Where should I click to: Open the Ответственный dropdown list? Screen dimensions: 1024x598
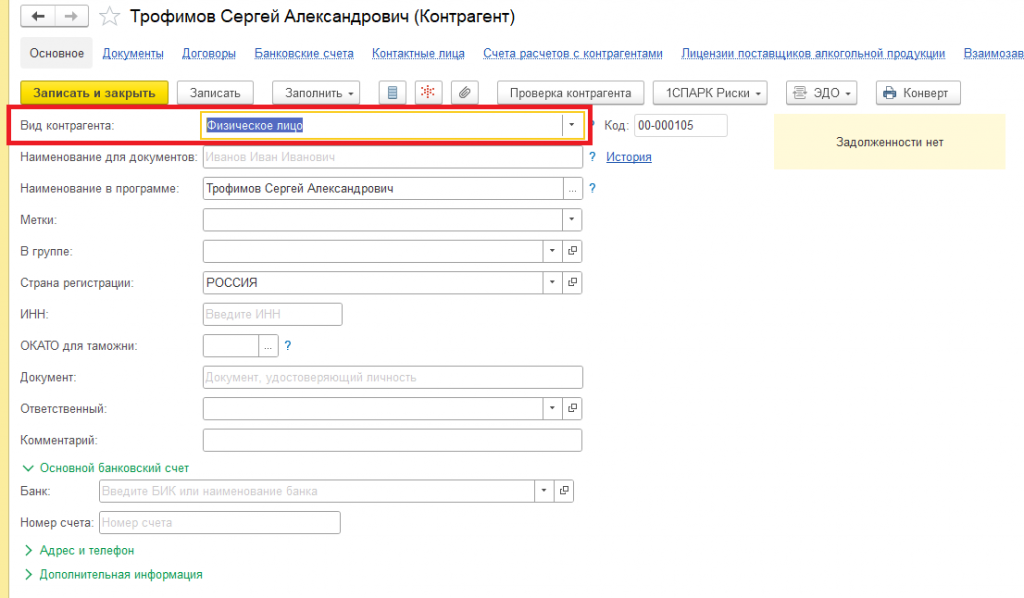[552, 409]
